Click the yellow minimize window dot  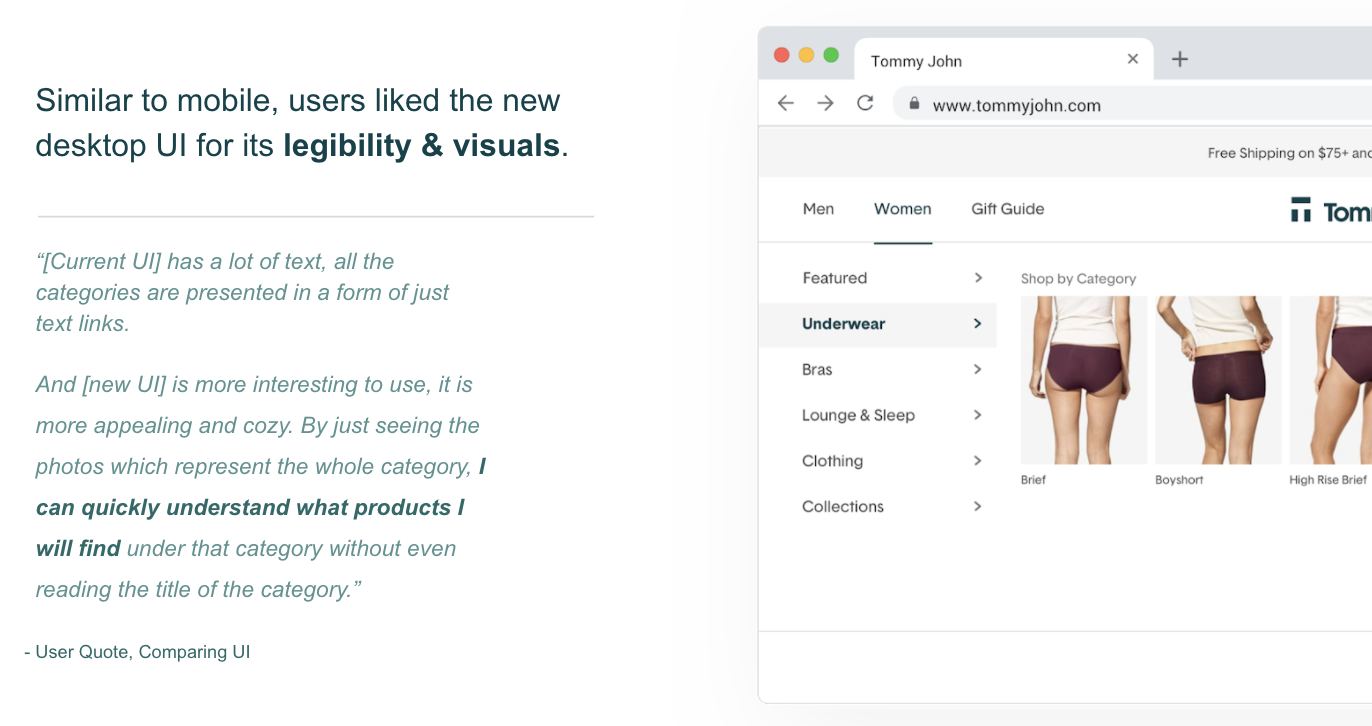[806, 55]
